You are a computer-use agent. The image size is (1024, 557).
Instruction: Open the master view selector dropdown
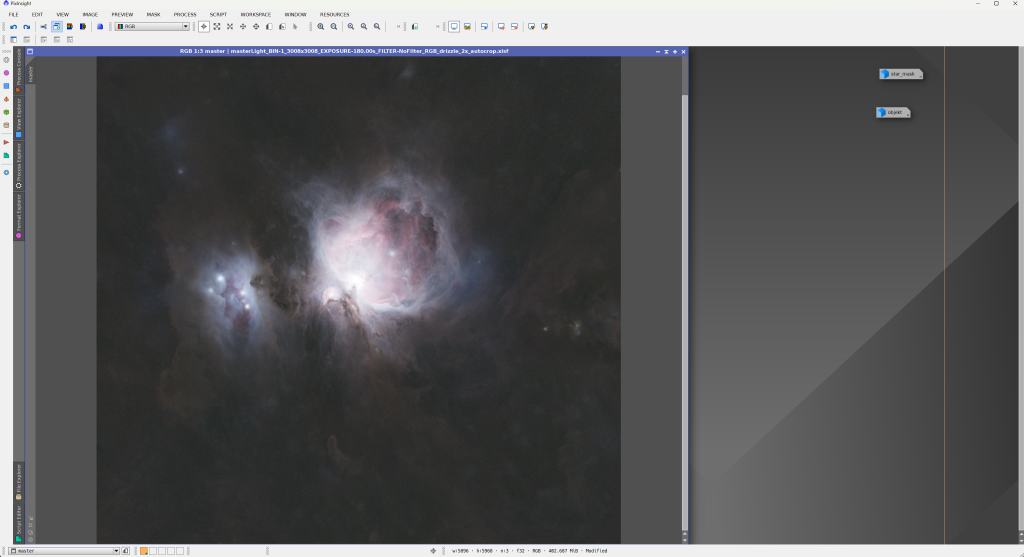(64, 551)
